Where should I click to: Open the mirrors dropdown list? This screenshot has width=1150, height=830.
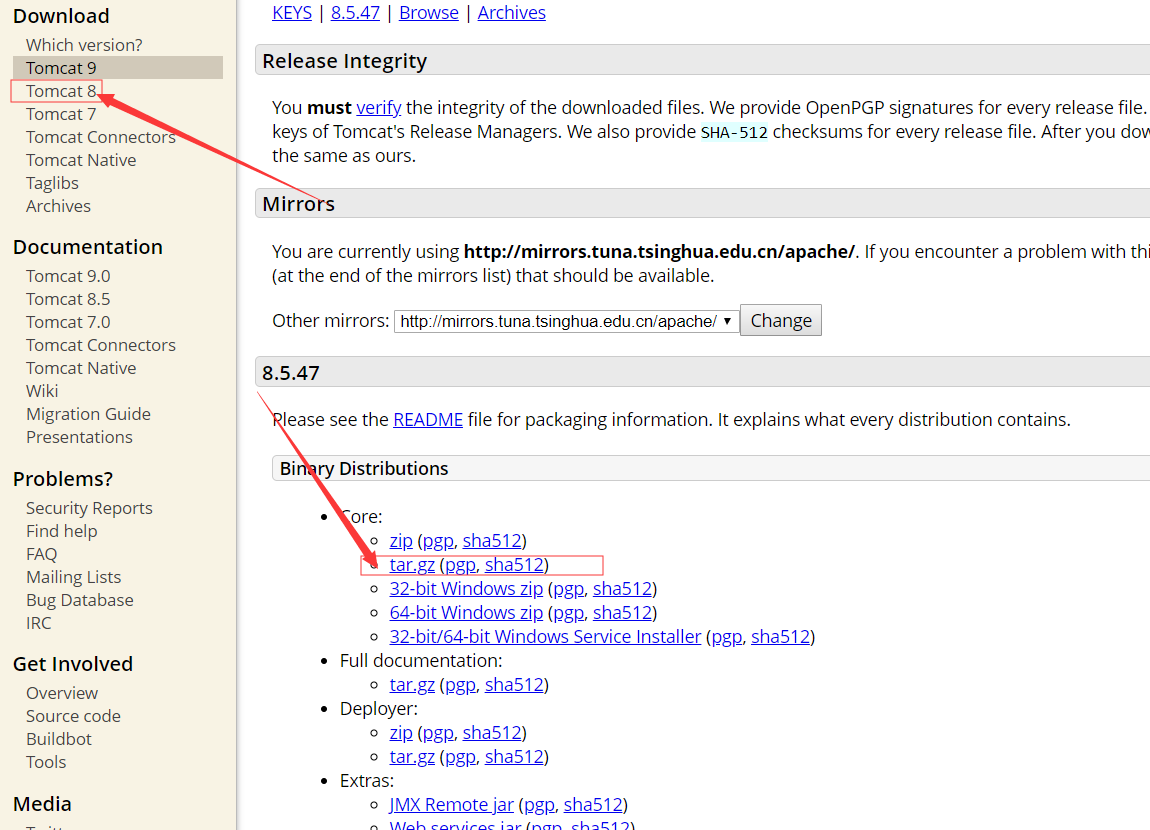[566, 321]
